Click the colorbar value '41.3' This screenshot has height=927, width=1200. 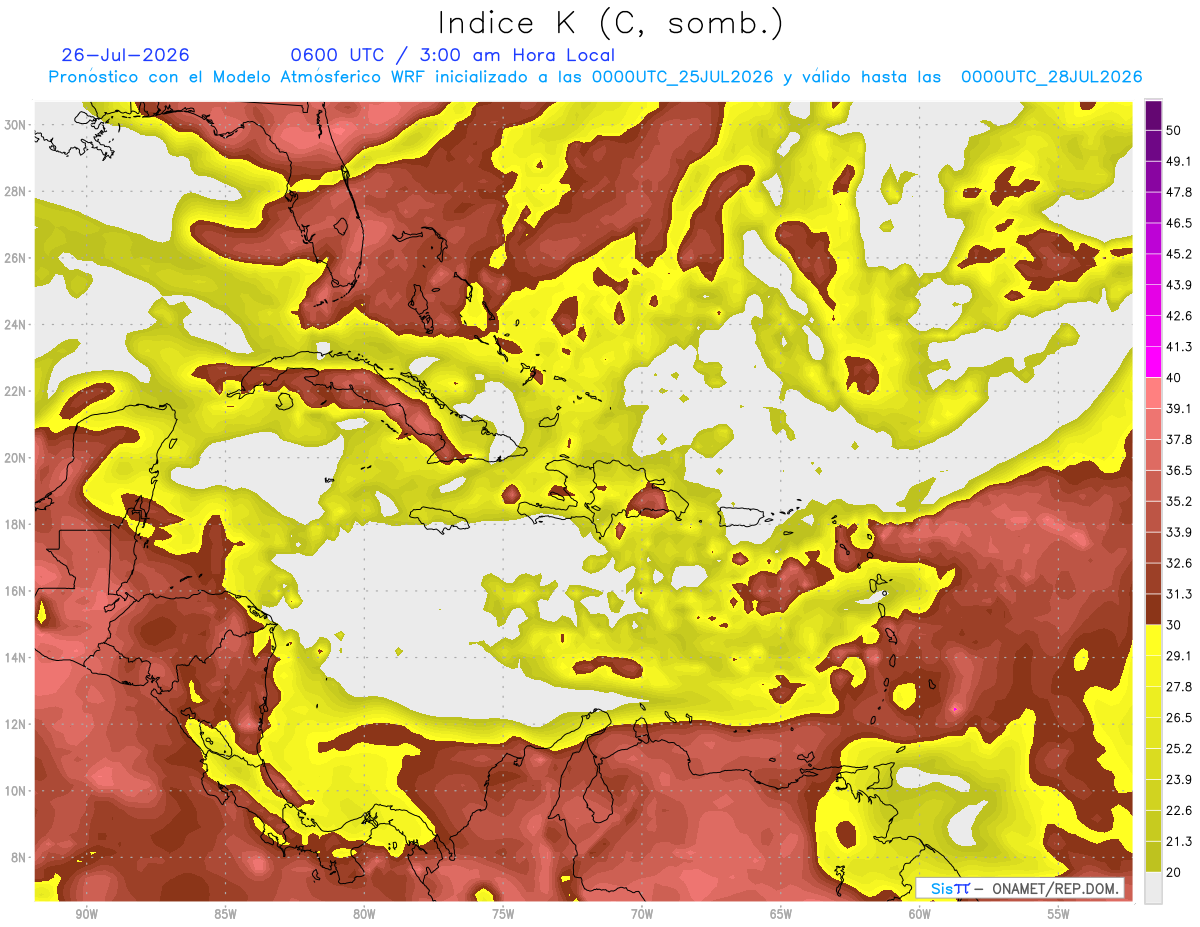1179,347
